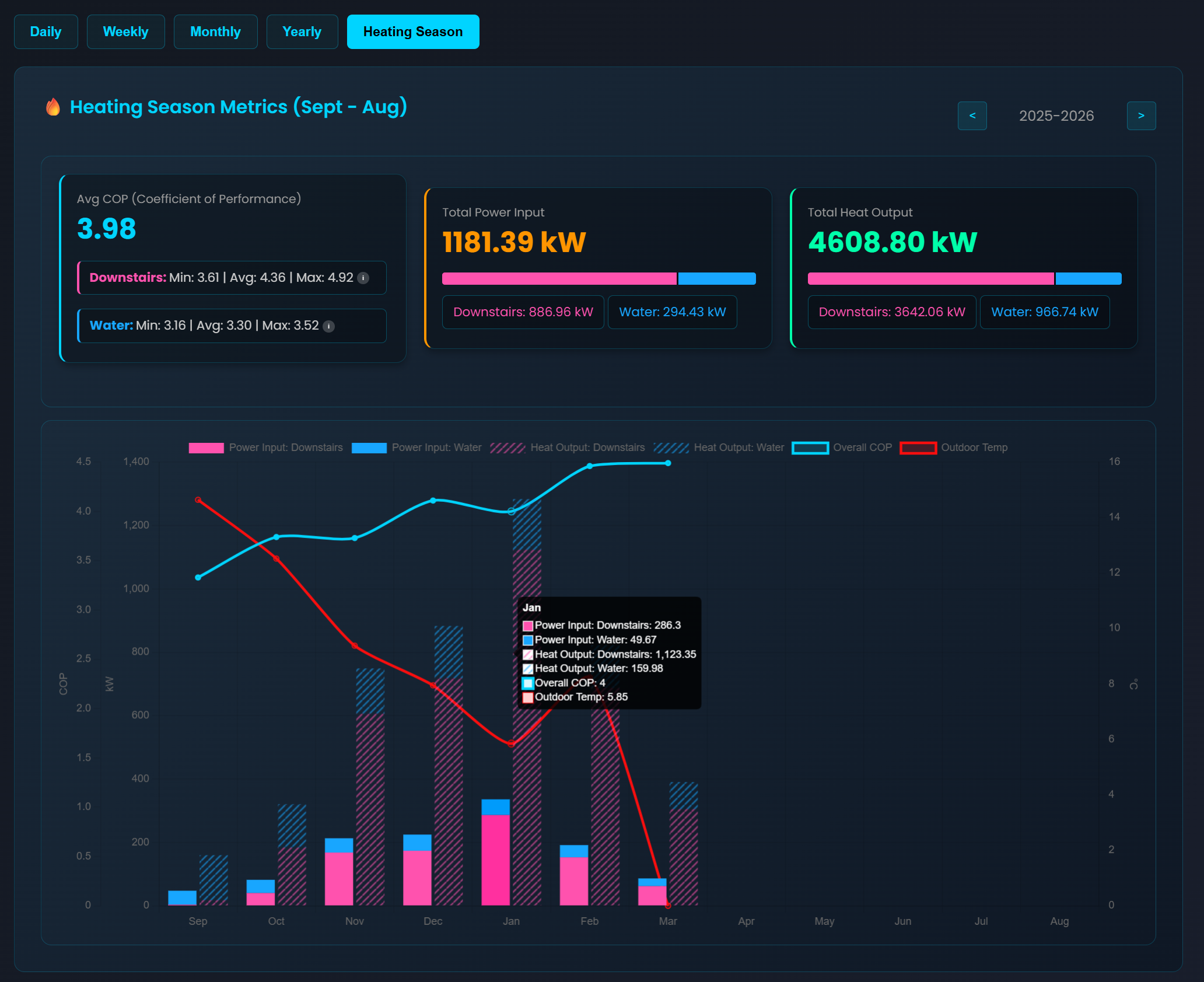The width and height of the screenshot is (1204, 982).
Task: Click Downstairs 886.96 kW power chip
Action: (523, 312)
